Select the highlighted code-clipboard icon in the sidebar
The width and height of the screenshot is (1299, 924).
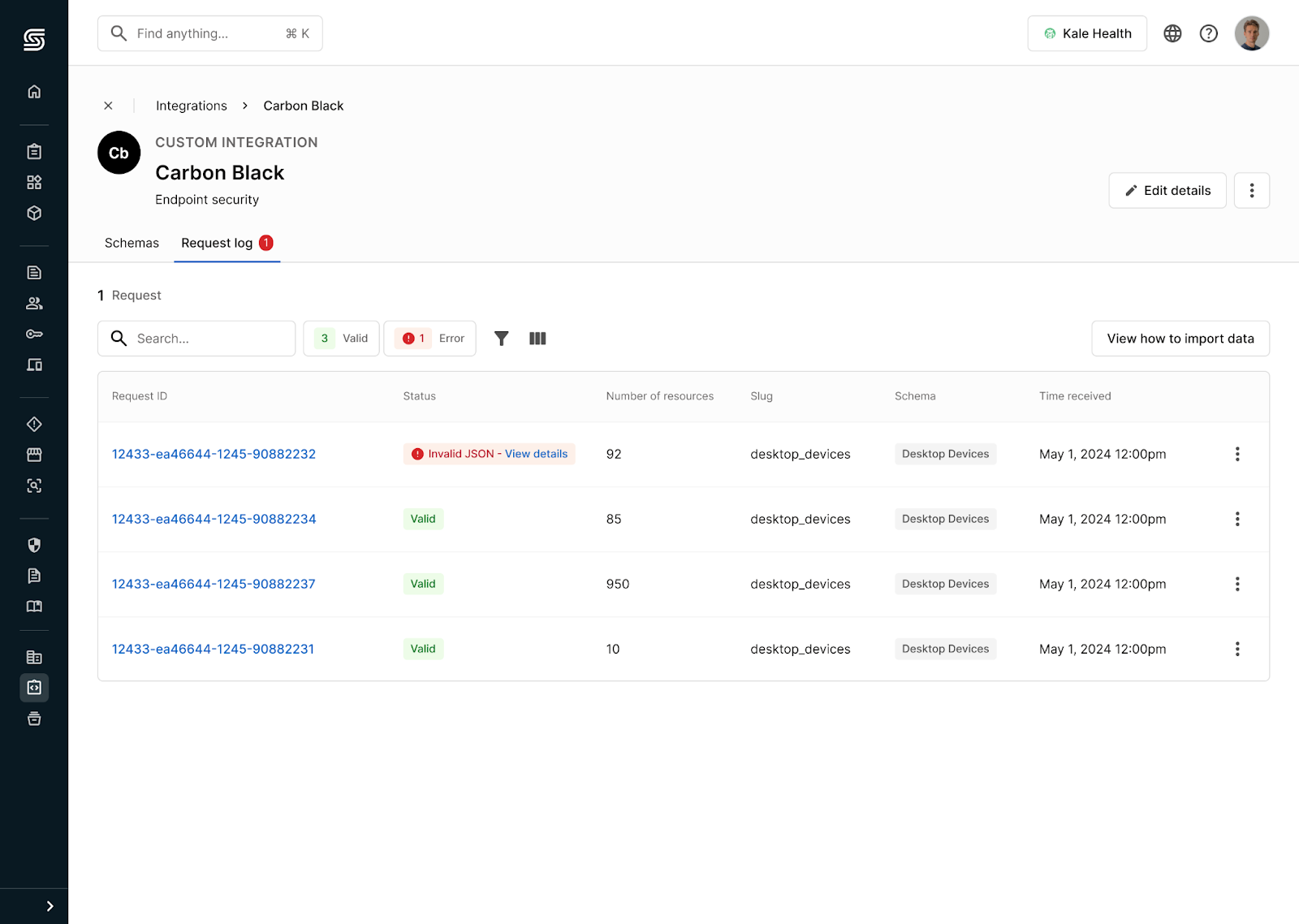pyautogui.click(x=34, y=689)
